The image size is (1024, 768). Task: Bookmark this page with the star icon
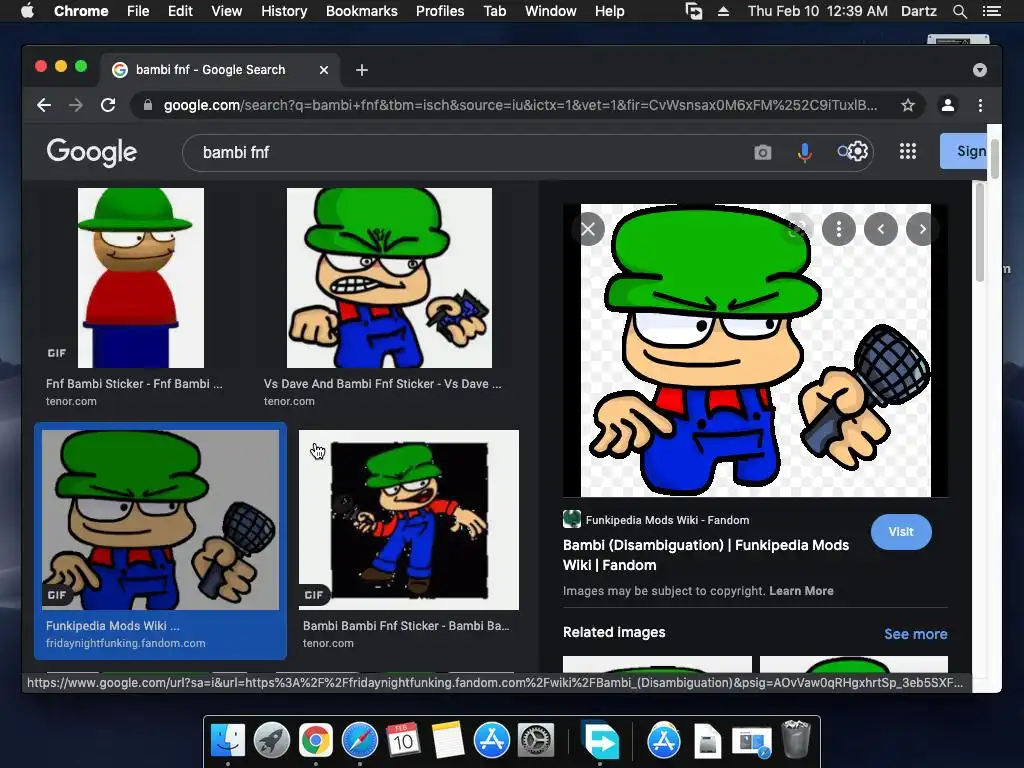pos(908,105)
